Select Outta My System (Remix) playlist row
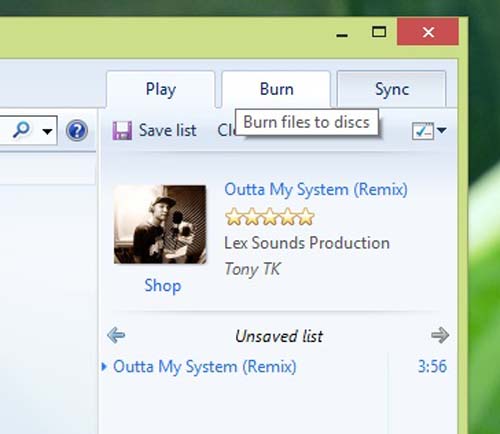 275,367
